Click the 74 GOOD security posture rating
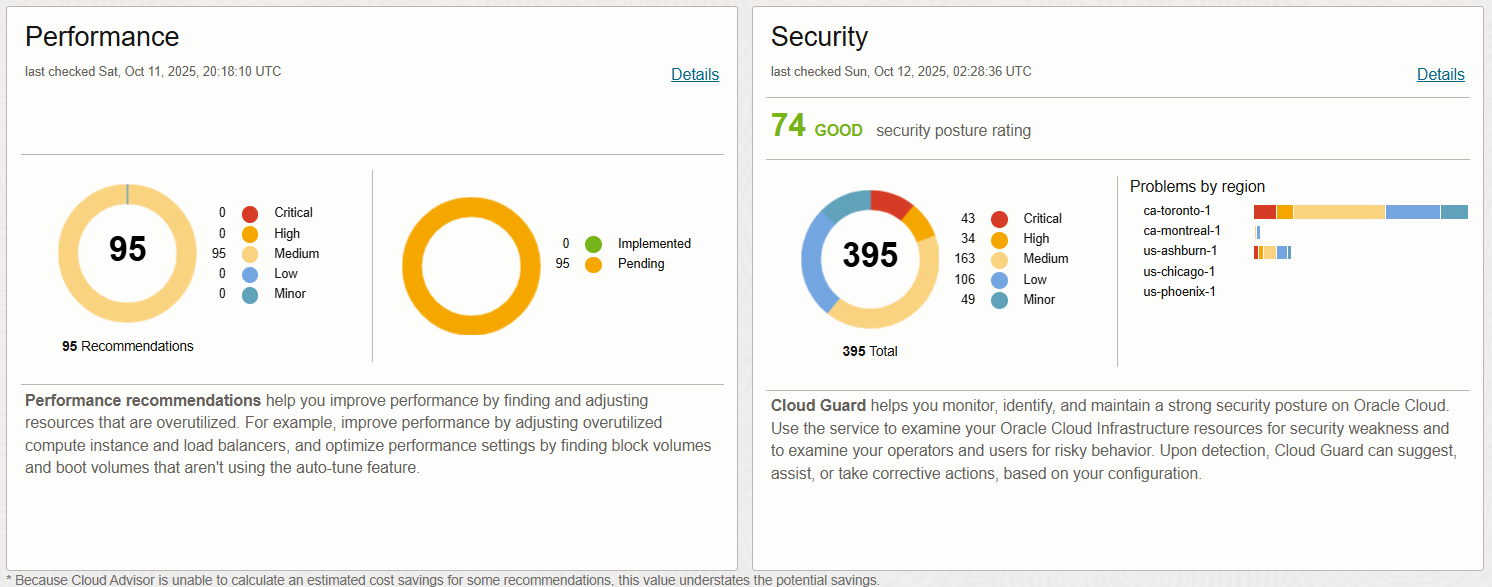1492x587 pixels. click(816, 128)
